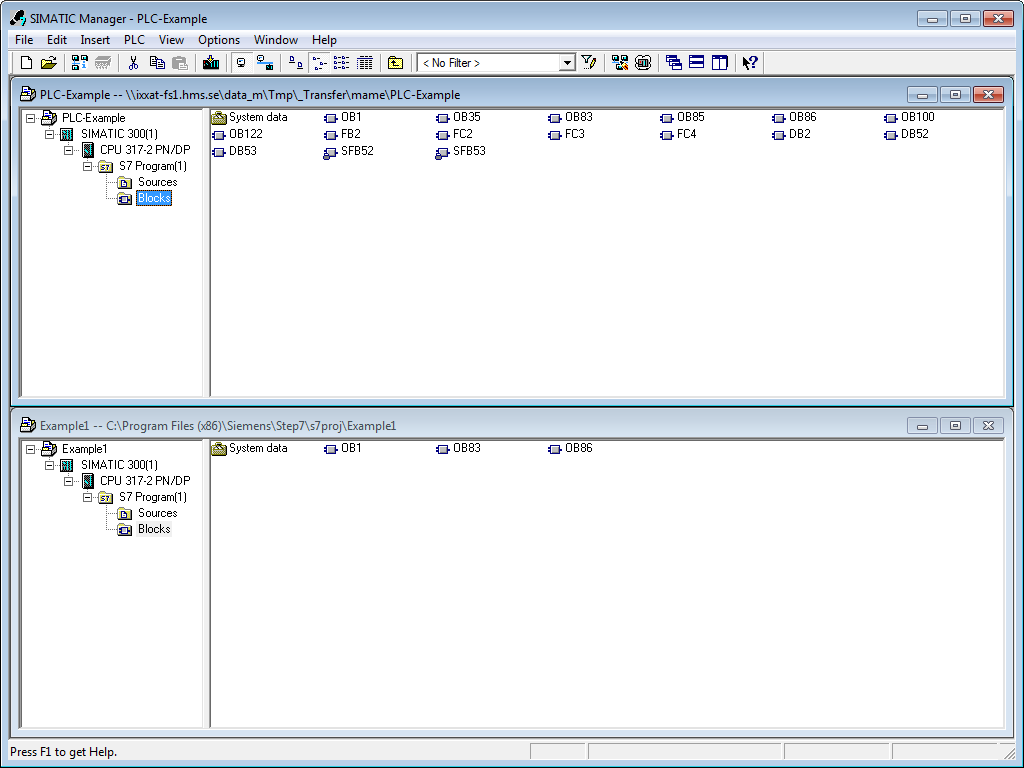Arrange windows horizontally toolbar icon

[697, 63]
